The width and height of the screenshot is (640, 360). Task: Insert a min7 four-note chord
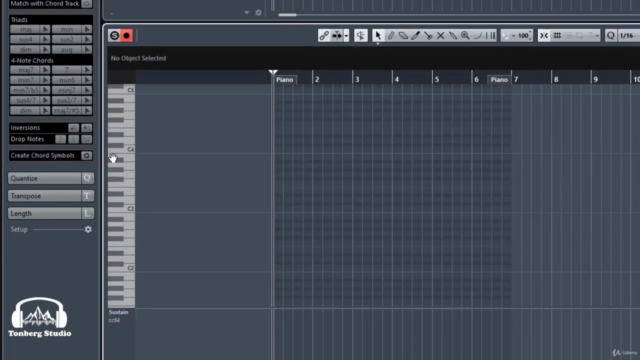coord(26,80)
